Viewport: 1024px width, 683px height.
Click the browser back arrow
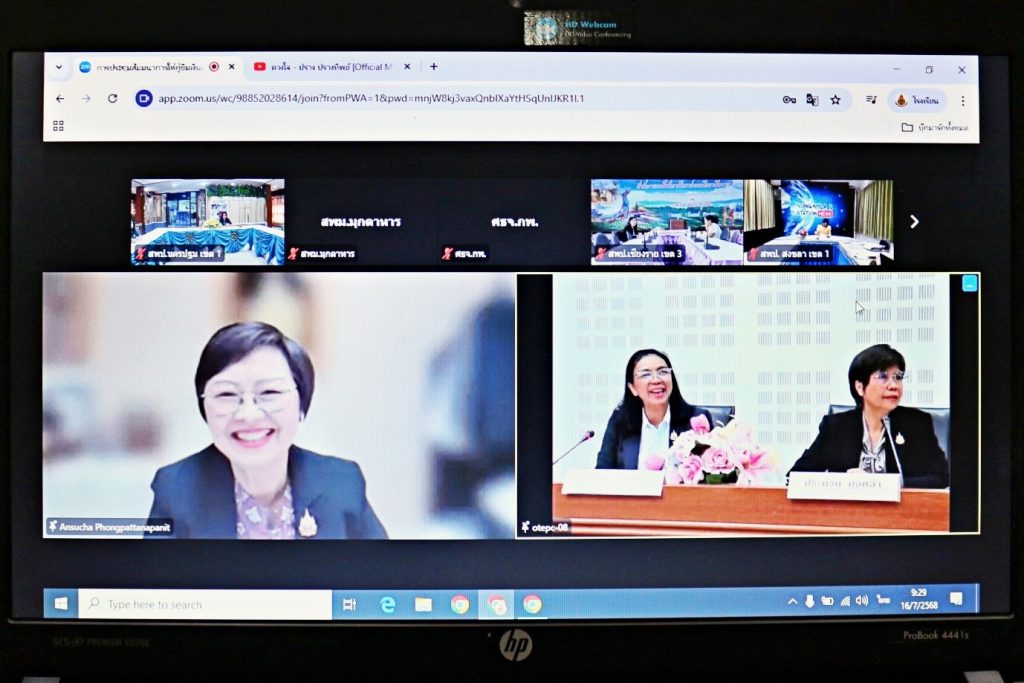(60, 99)
